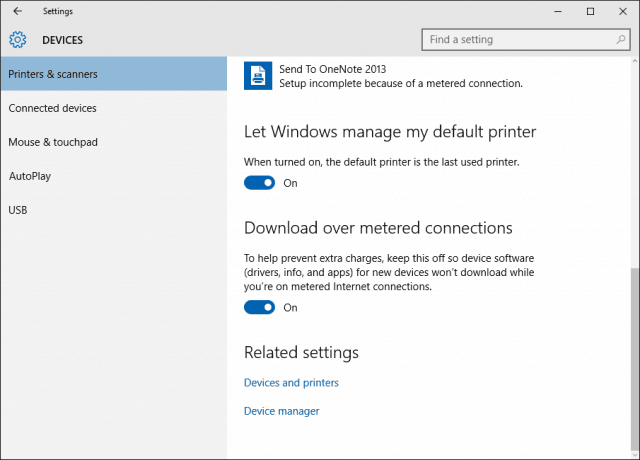
Task: Select the Send To OneNote 2013 entry text
Action: 333,69
